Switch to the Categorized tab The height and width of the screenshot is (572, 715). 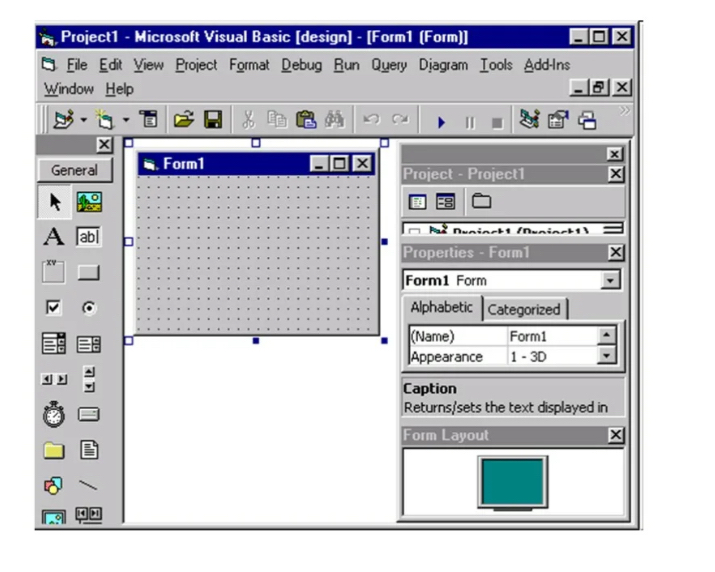pyautogui.click(x=524, y=310)
